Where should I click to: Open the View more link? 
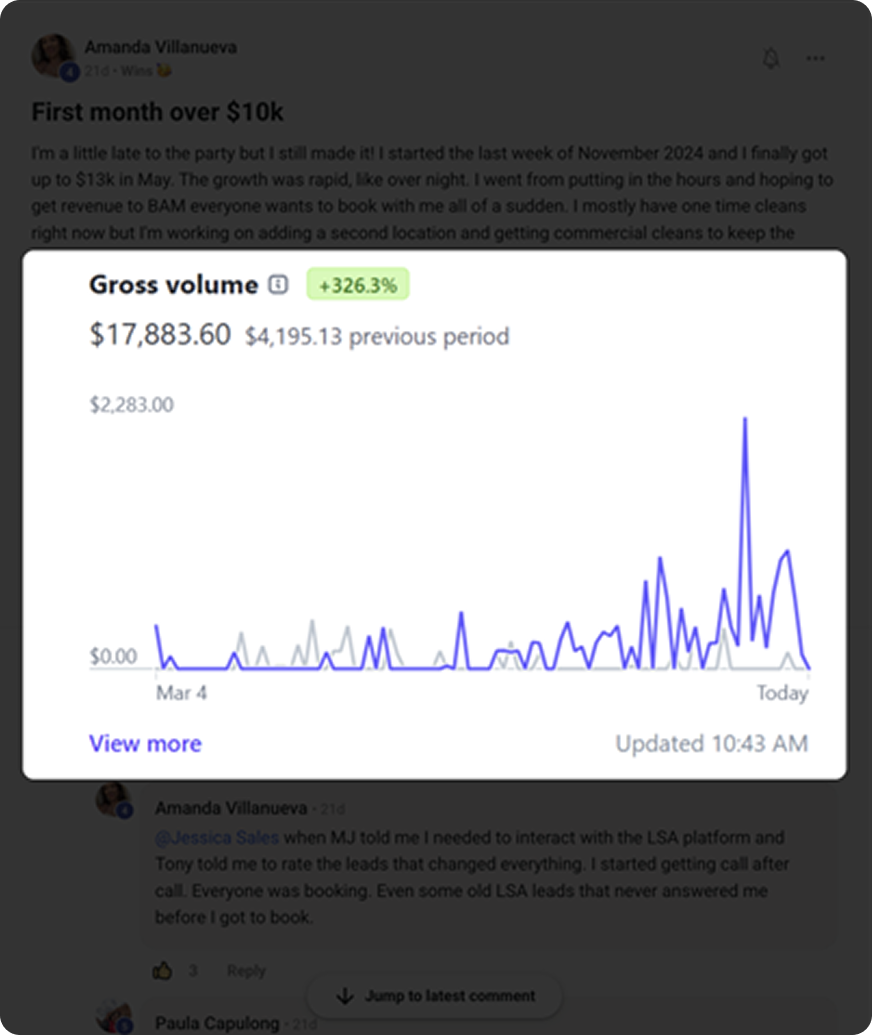pos(145,743)
